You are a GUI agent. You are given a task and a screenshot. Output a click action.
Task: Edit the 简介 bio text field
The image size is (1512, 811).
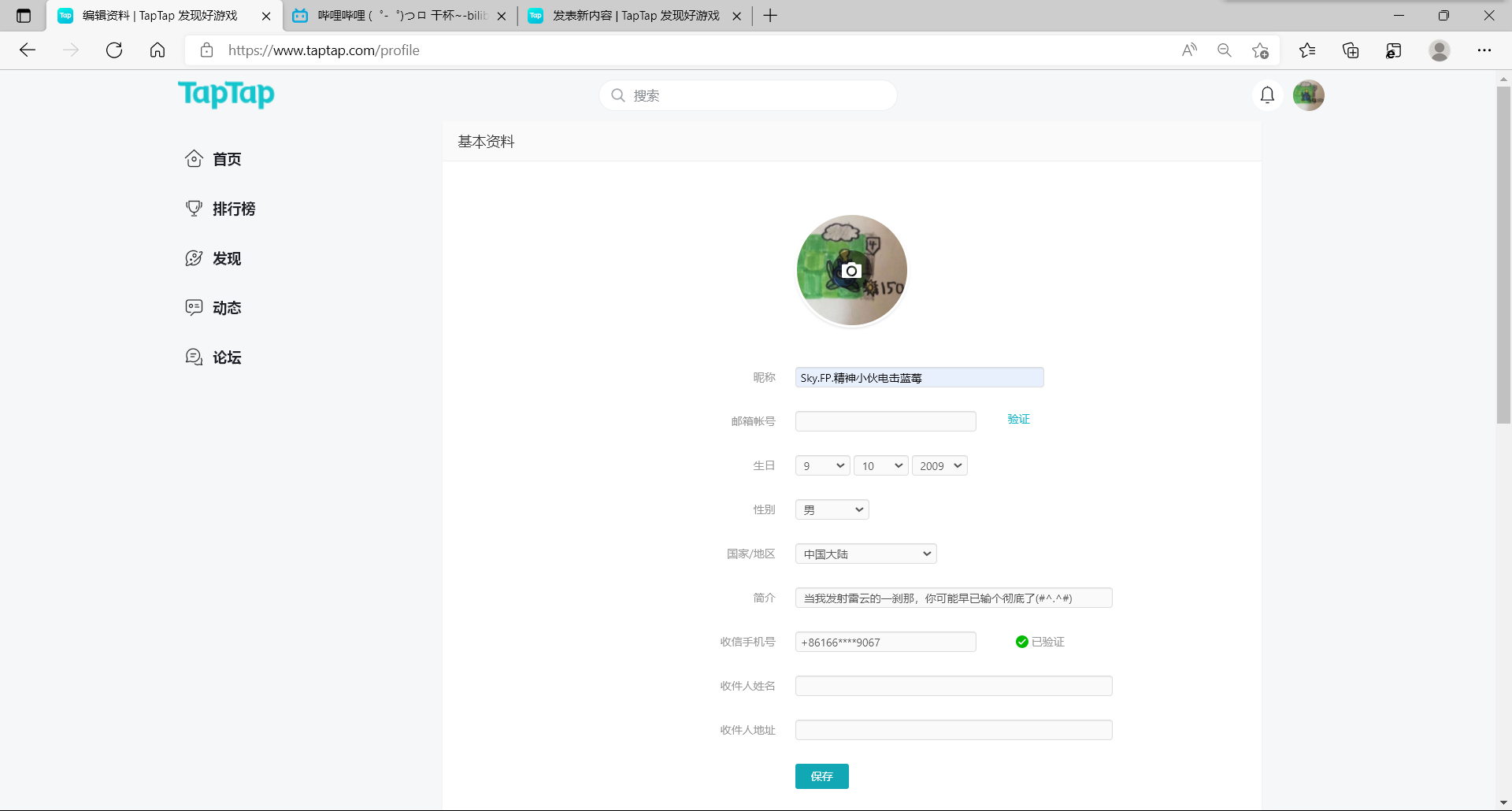954,598
